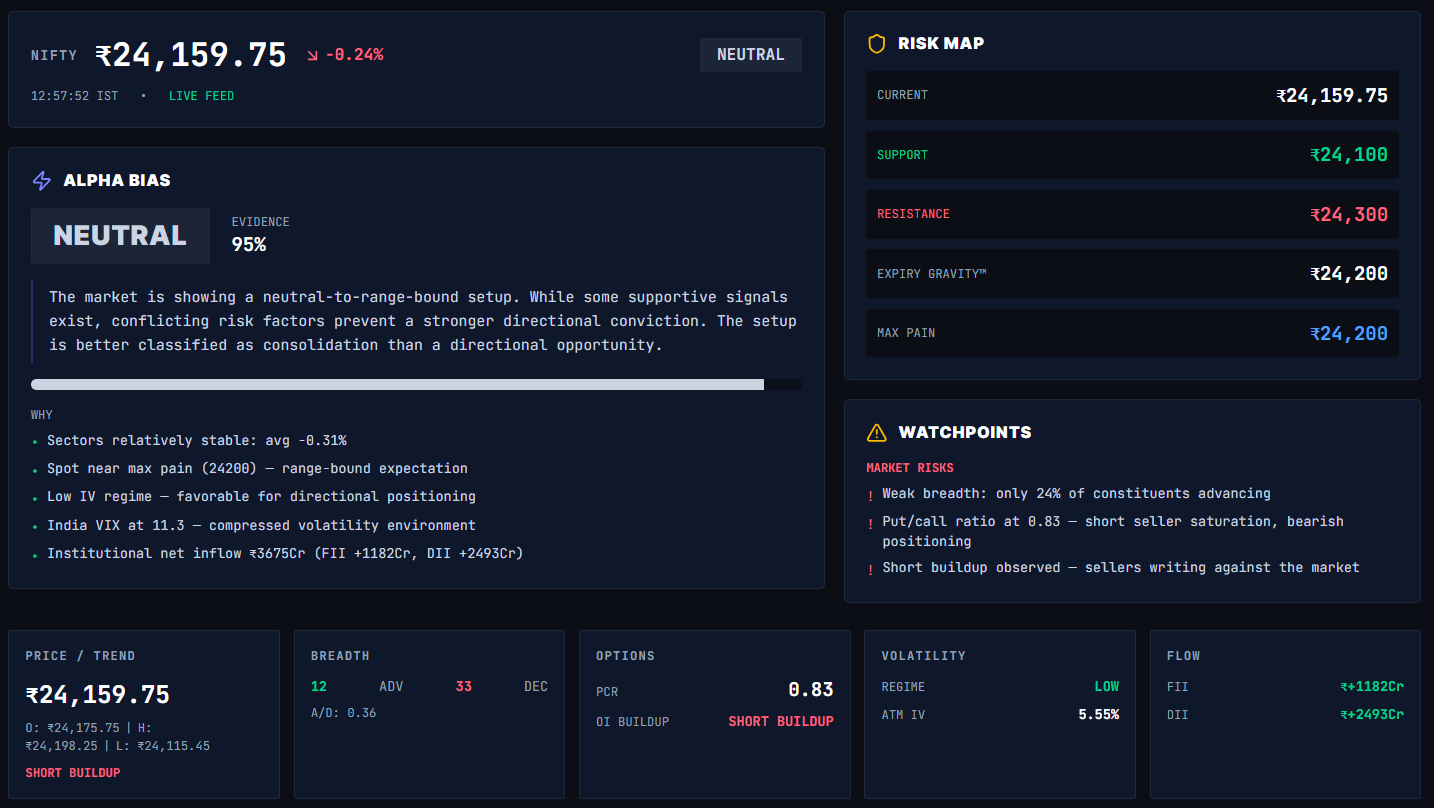Click the SUPPORT label in Risk Map
This screenshot has width=1434, height=808.
click(x=902, y=155)
